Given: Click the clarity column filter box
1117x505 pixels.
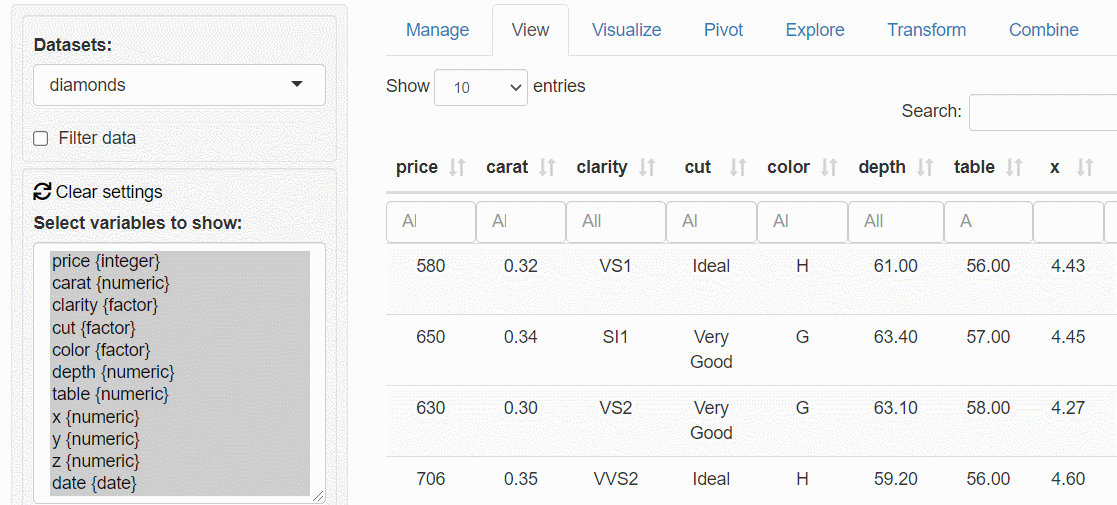Looking at the screenshot, I should pyautogui.click(x=615, y=221).
